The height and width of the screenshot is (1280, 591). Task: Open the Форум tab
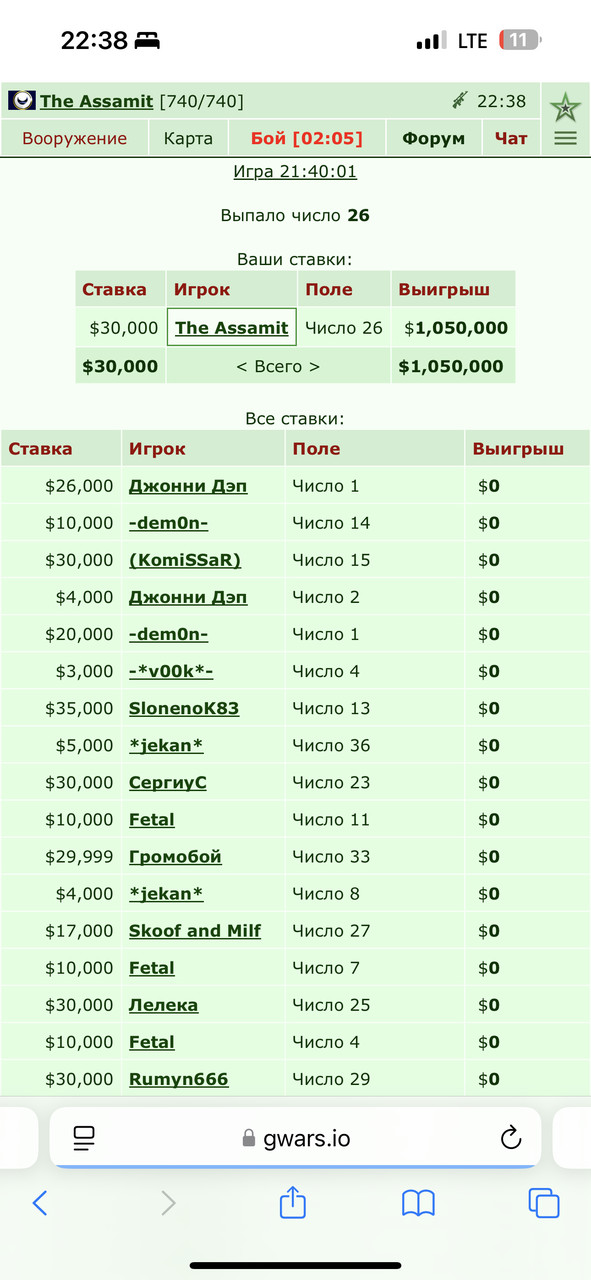tap(434, 138)
